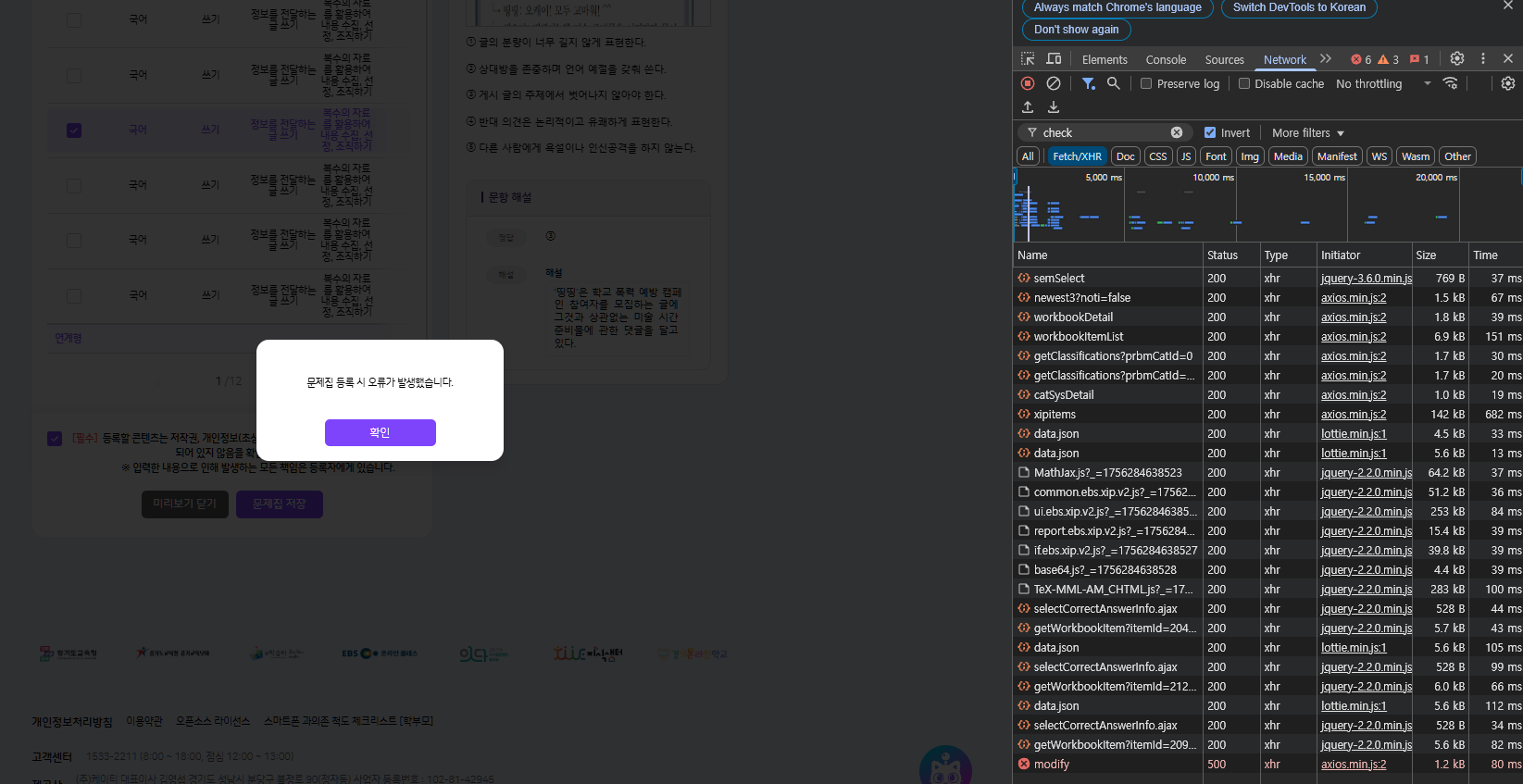Click Always match Chrome's language
The image size is (1523, 784).
1117,7
